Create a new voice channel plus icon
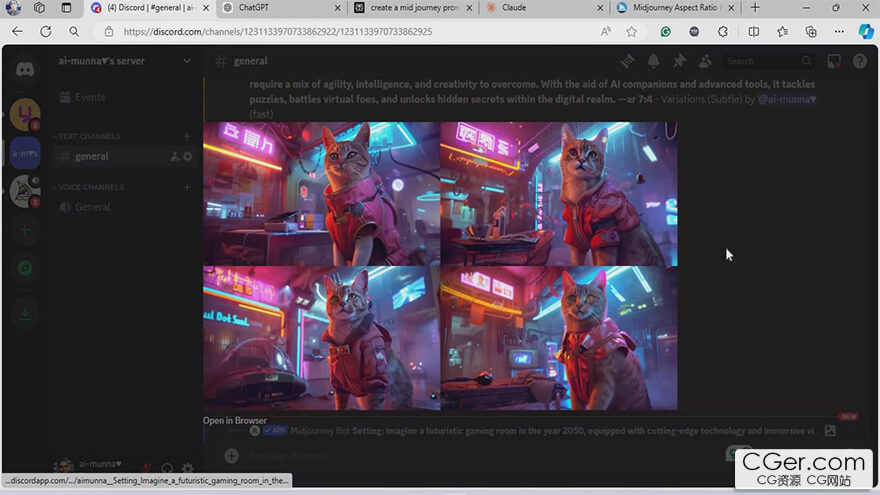The height and width of the screenshot is (495, 880). [x=187, y=187]
